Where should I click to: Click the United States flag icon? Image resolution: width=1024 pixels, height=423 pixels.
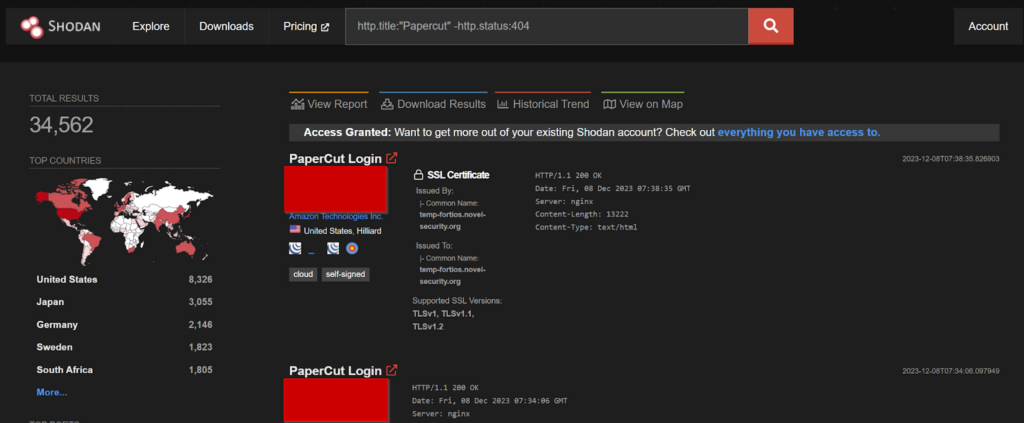coord(295,230)
